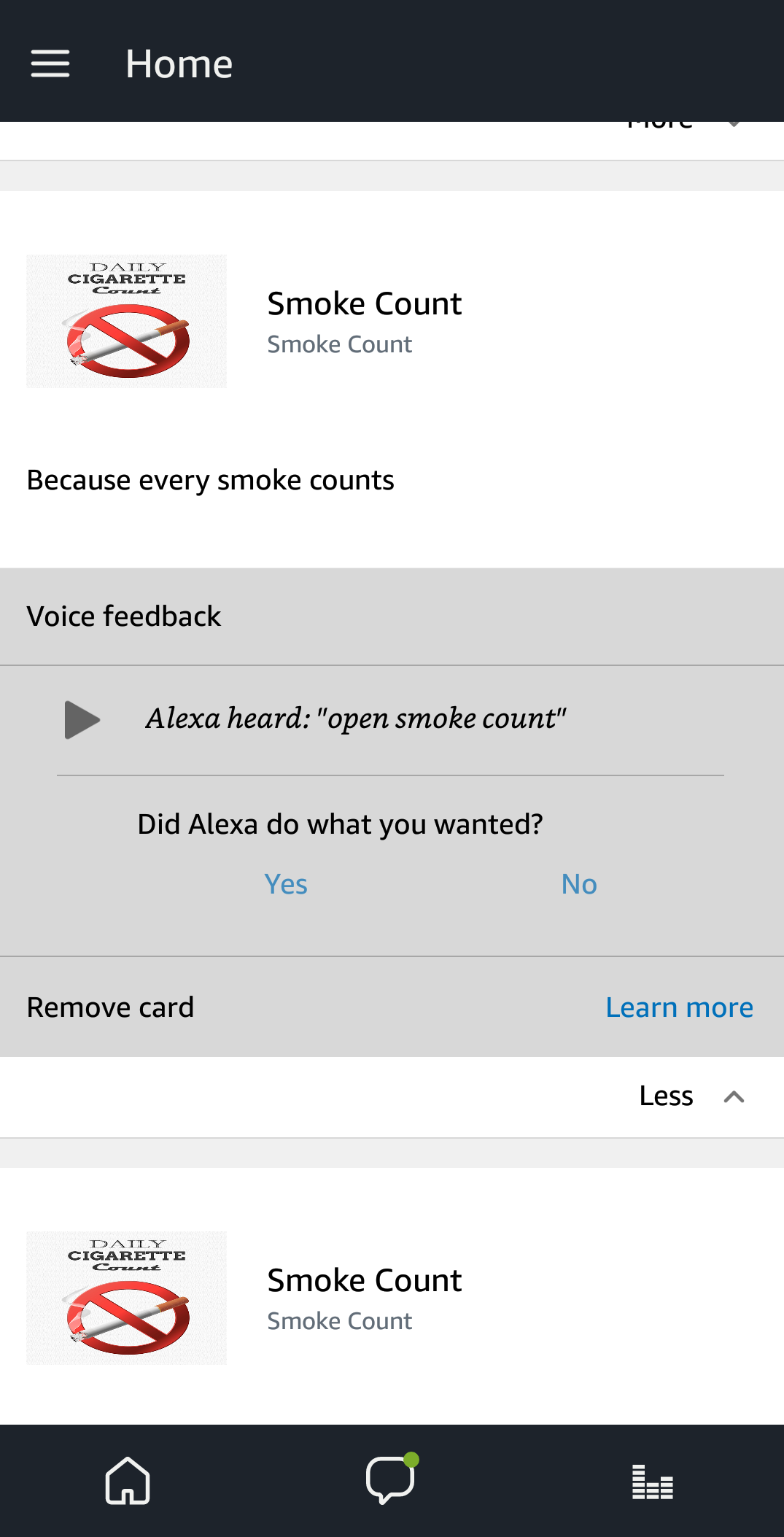Tap the Home header title
Image resolution: width=784 pixels, height=1537 pixels.
click(179, 63)
